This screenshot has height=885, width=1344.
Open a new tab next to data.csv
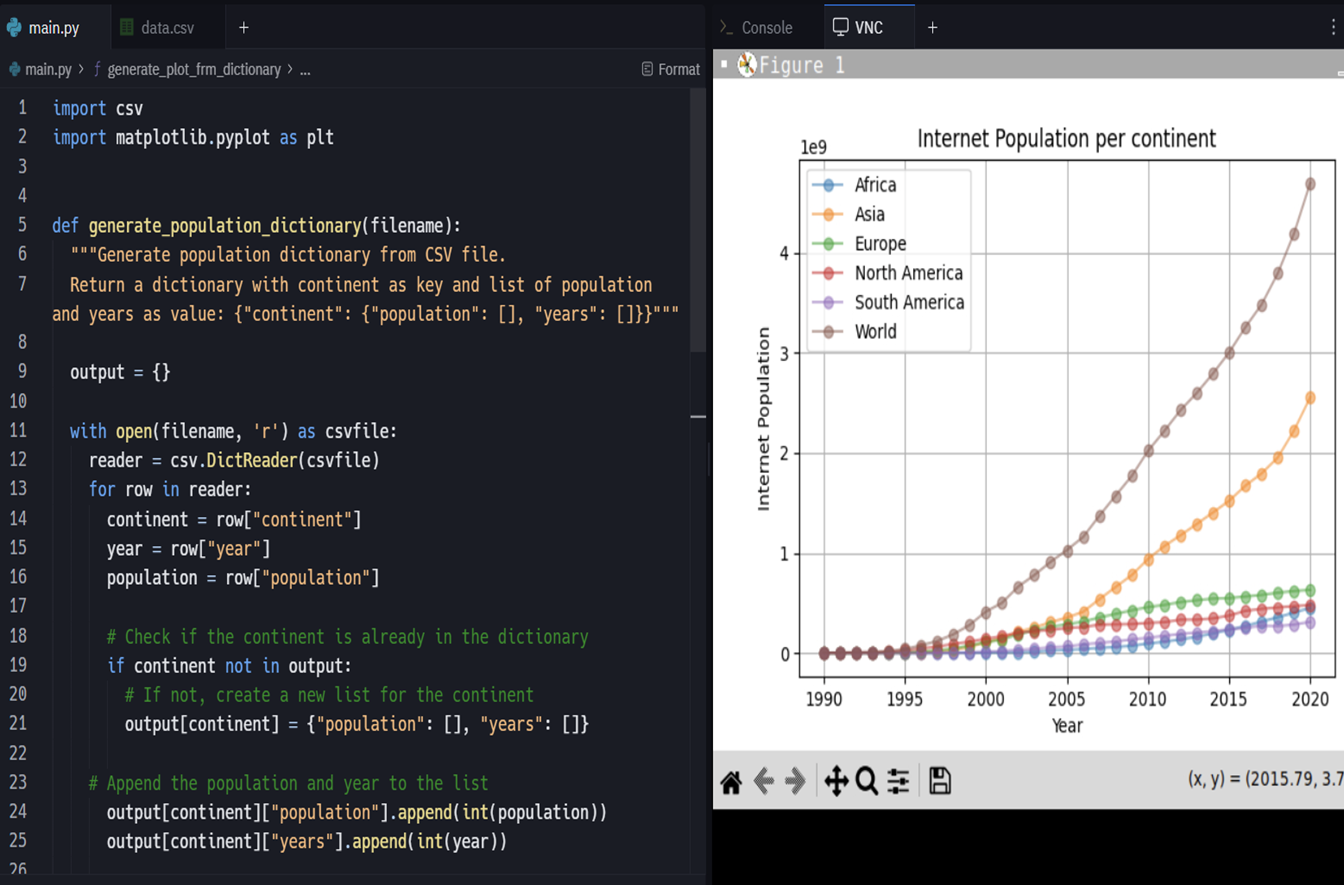pos(244,28)
